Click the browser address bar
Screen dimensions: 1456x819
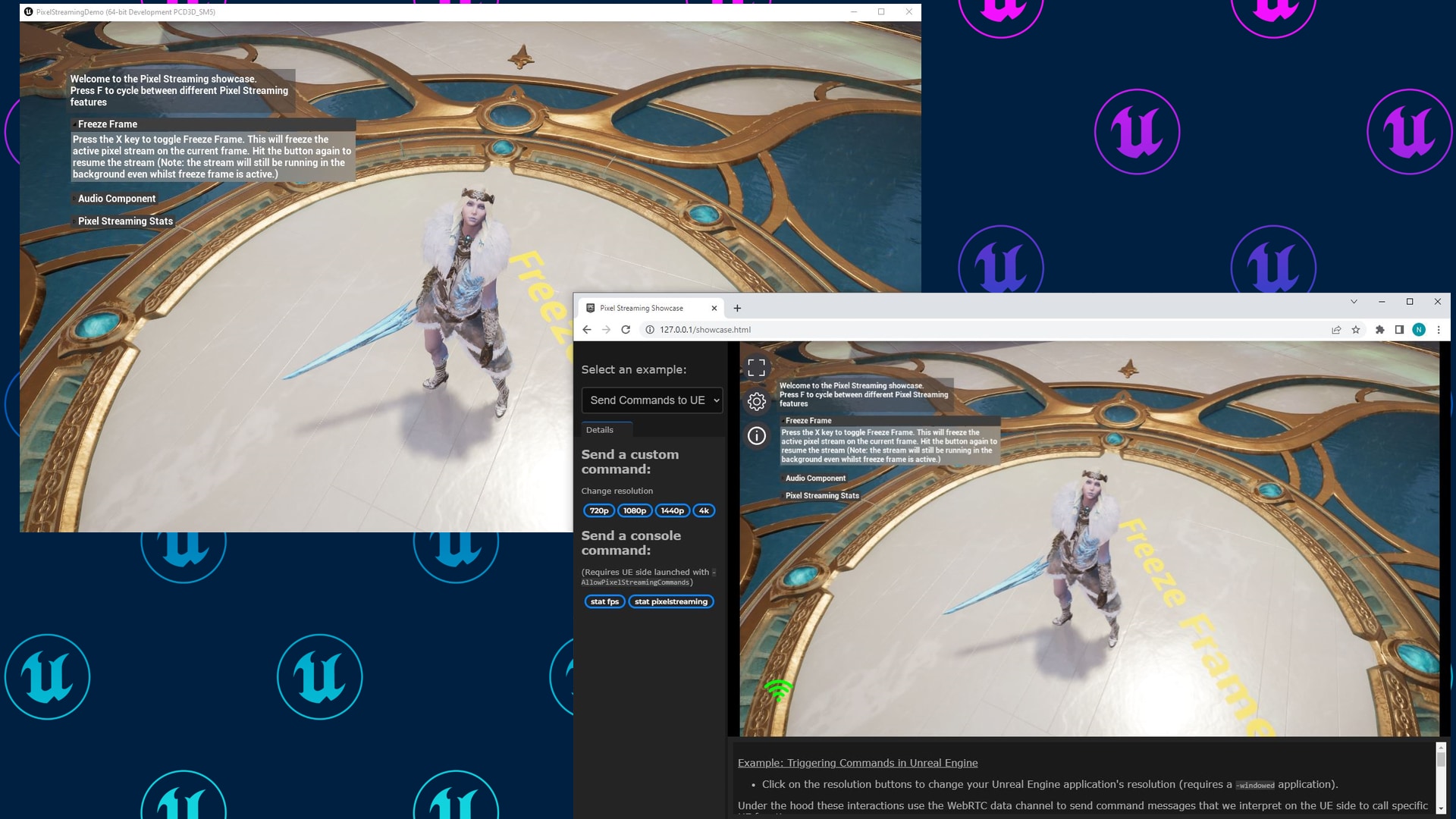(x=705, y=330)
